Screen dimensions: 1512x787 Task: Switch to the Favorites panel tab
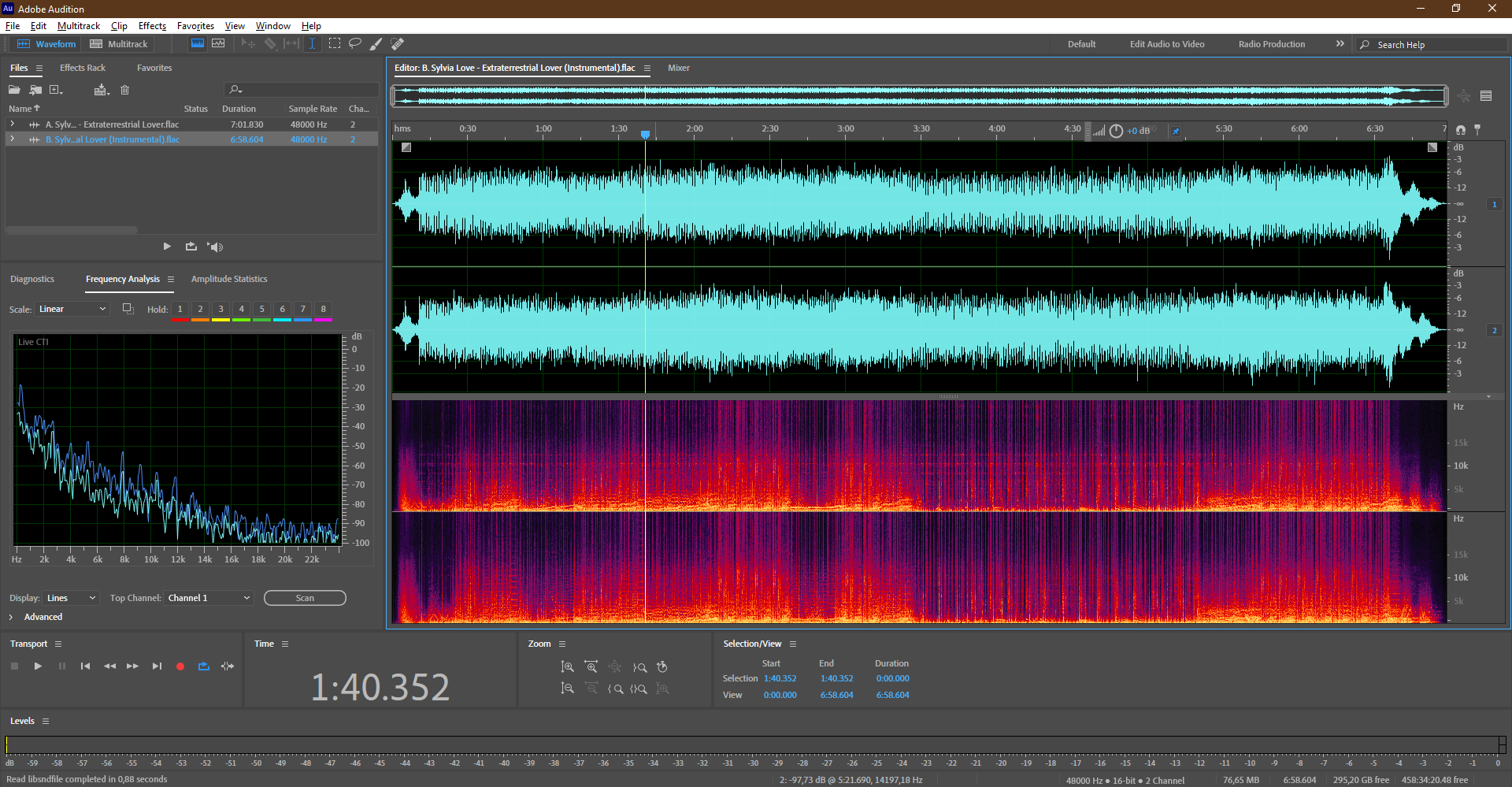(x=154, y=68)
